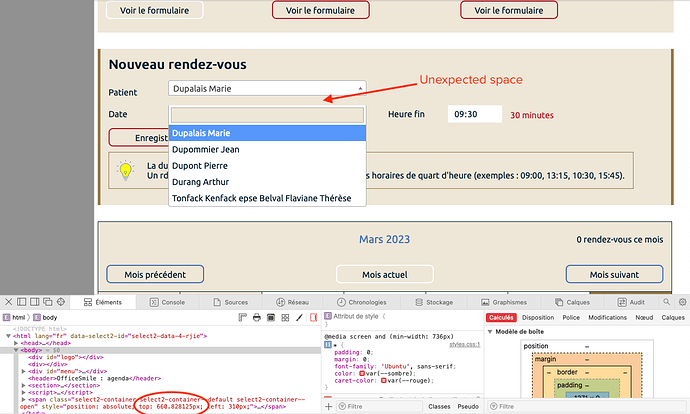
Task: Click the Mois précédent button
Action: pos(155,274)
